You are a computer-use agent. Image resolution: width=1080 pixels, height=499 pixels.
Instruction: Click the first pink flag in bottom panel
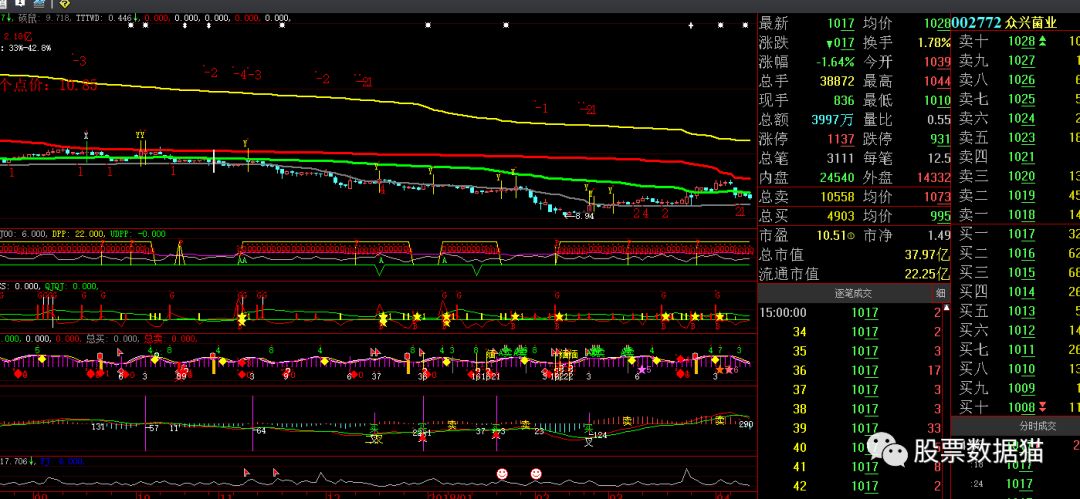point(247,473)
